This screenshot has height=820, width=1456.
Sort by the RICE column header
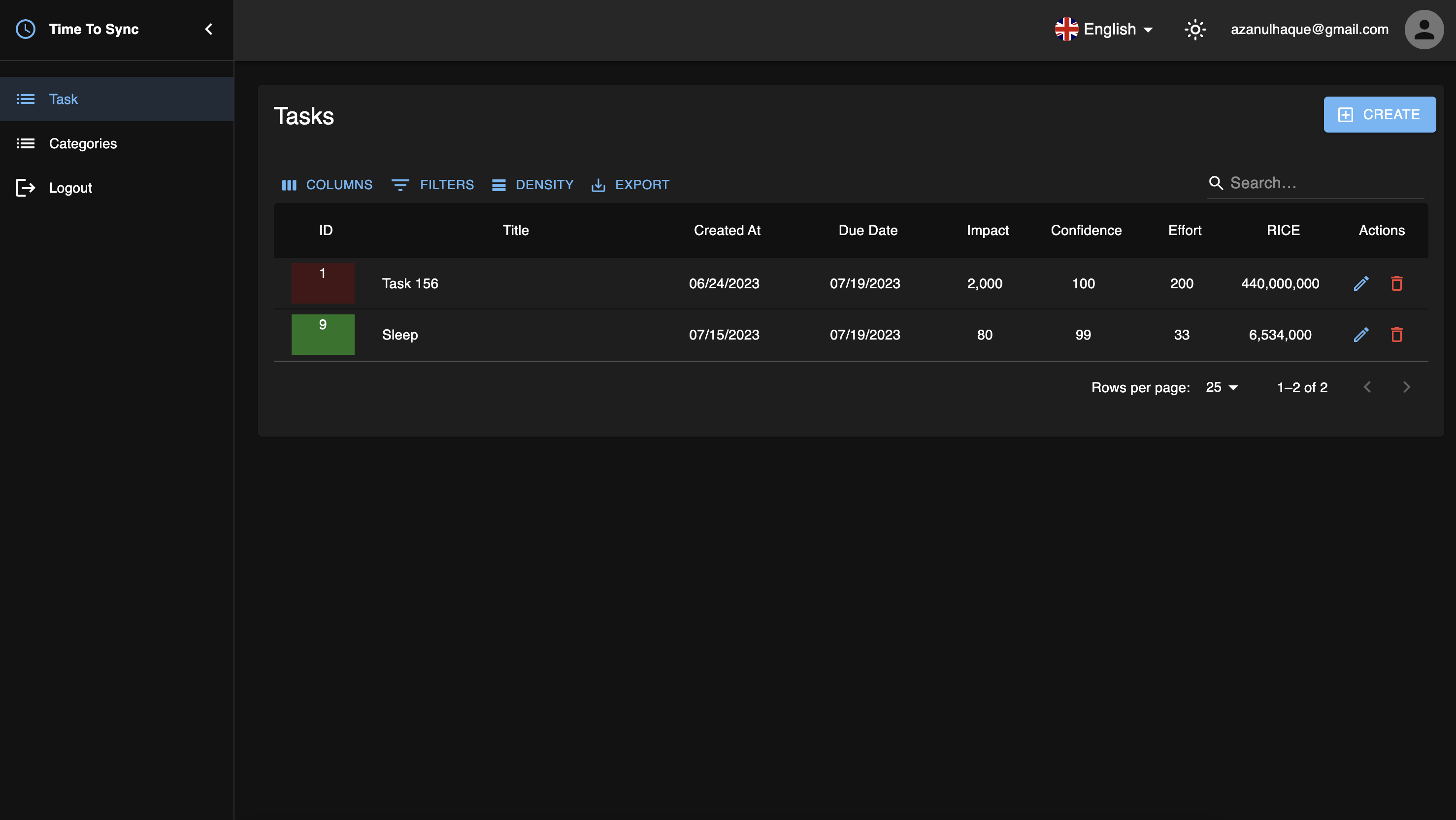[1283, 231]
